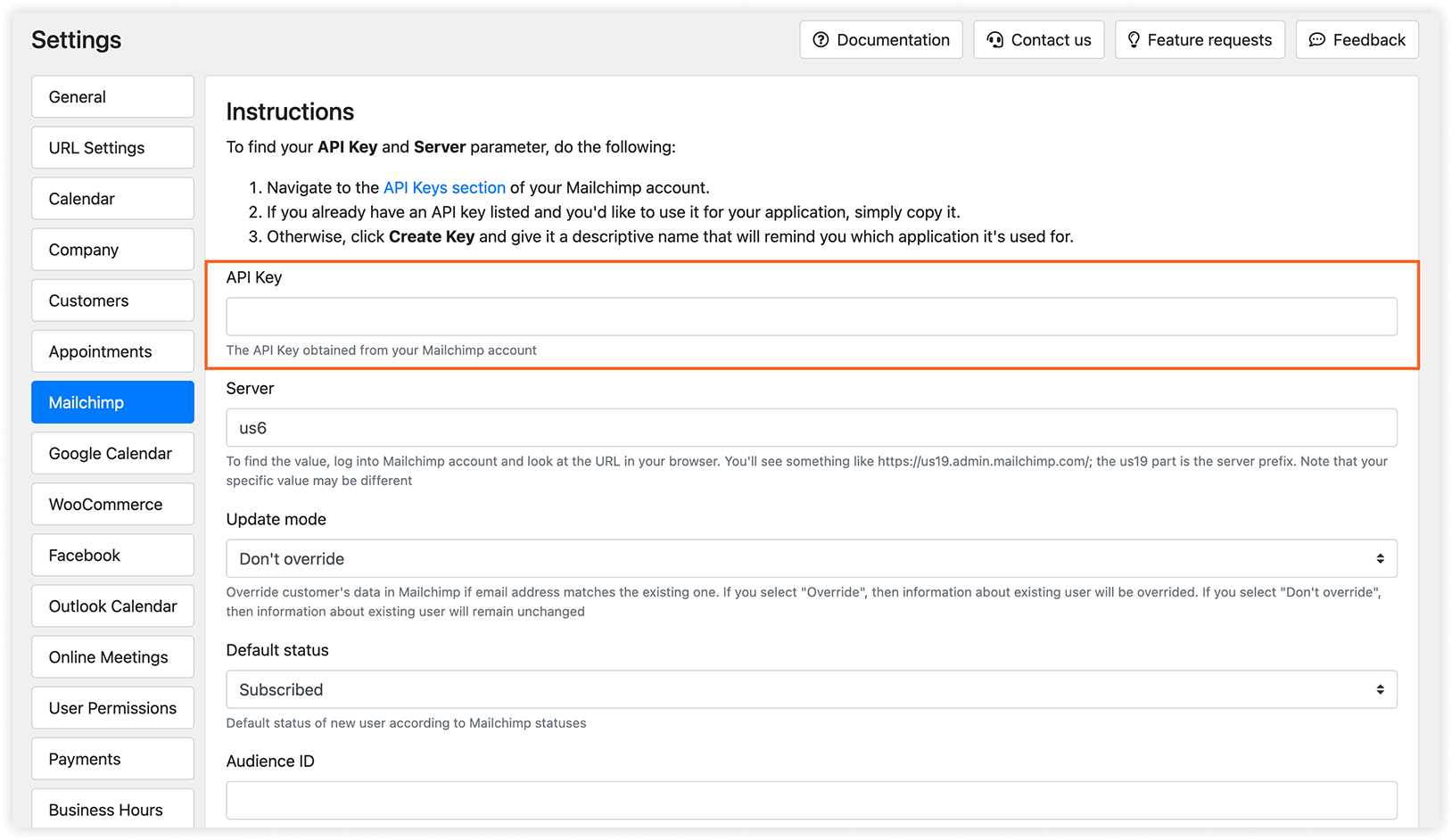Select the active Mailchimp tab
The height and width of the screenshot is (840, 1452).
point(112,402)
